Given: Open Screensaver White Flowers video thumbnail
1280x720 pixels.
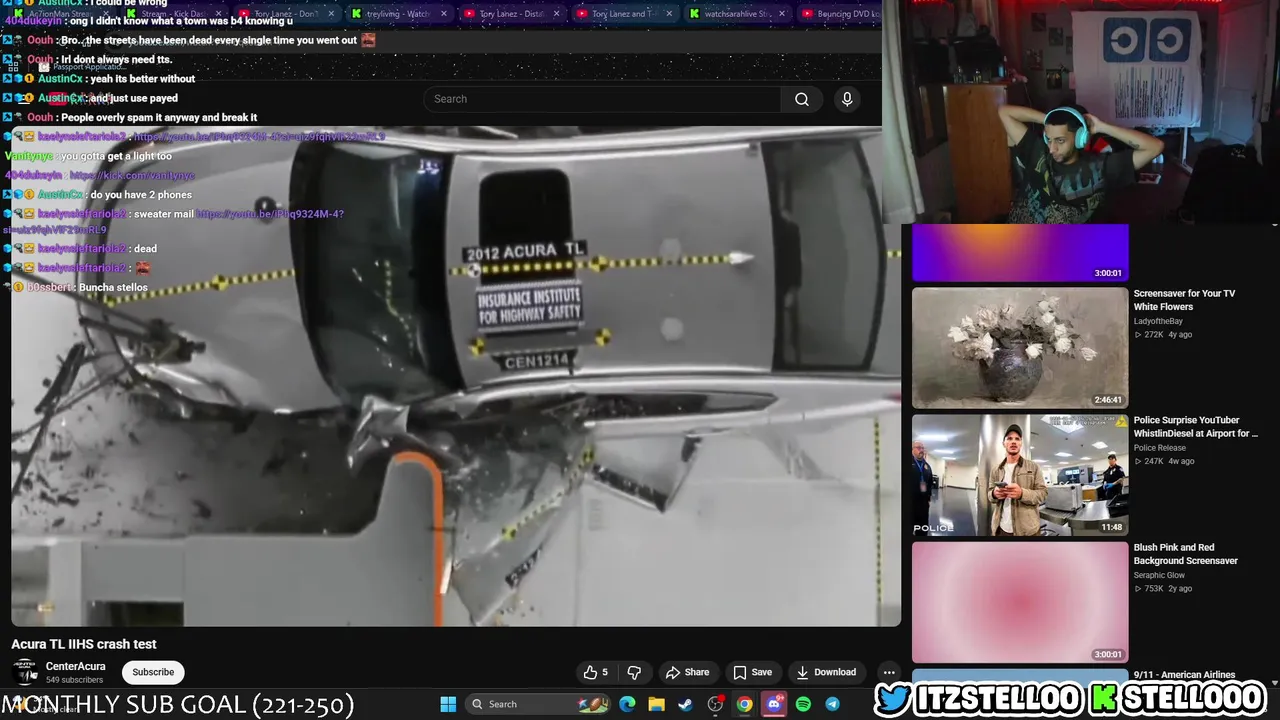Looking at the screenshot, I should coord(1020,348).
